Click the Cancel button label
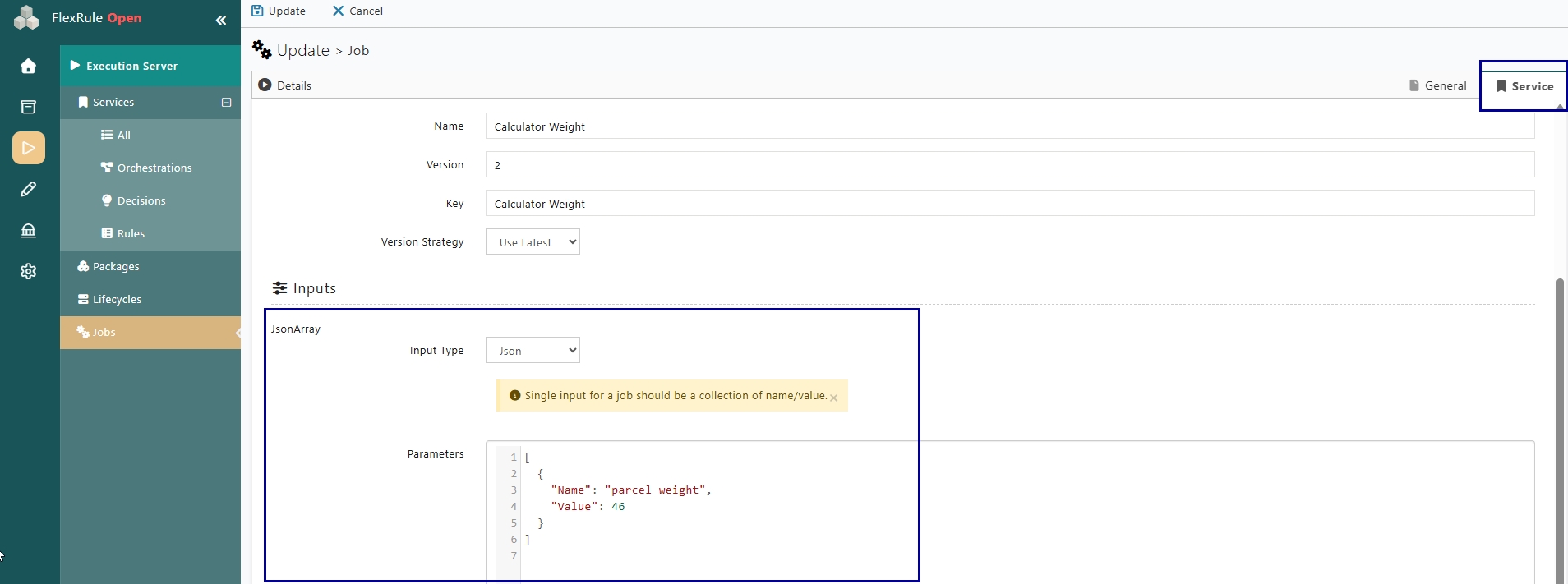The width and height of the screenshot is (1568, 584). (x=366, y=11)
